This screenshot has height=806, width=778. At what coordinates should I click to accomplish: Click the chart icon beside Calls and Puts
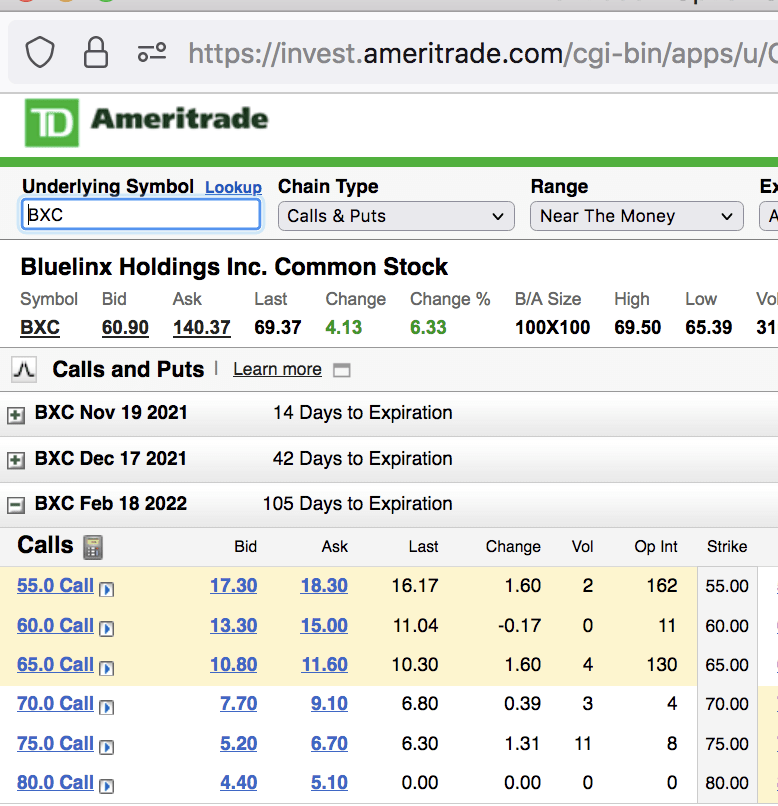24,370
